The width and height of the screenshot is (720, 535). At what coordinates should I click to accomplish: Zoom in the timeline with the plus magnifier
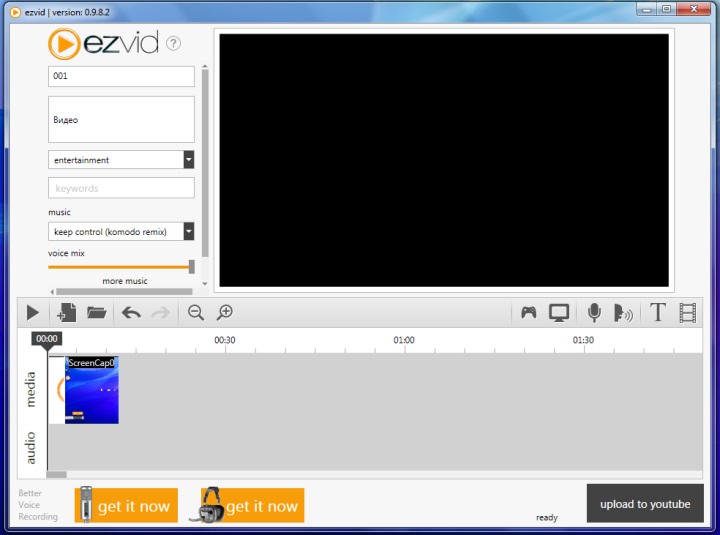(x=225, y=313)
